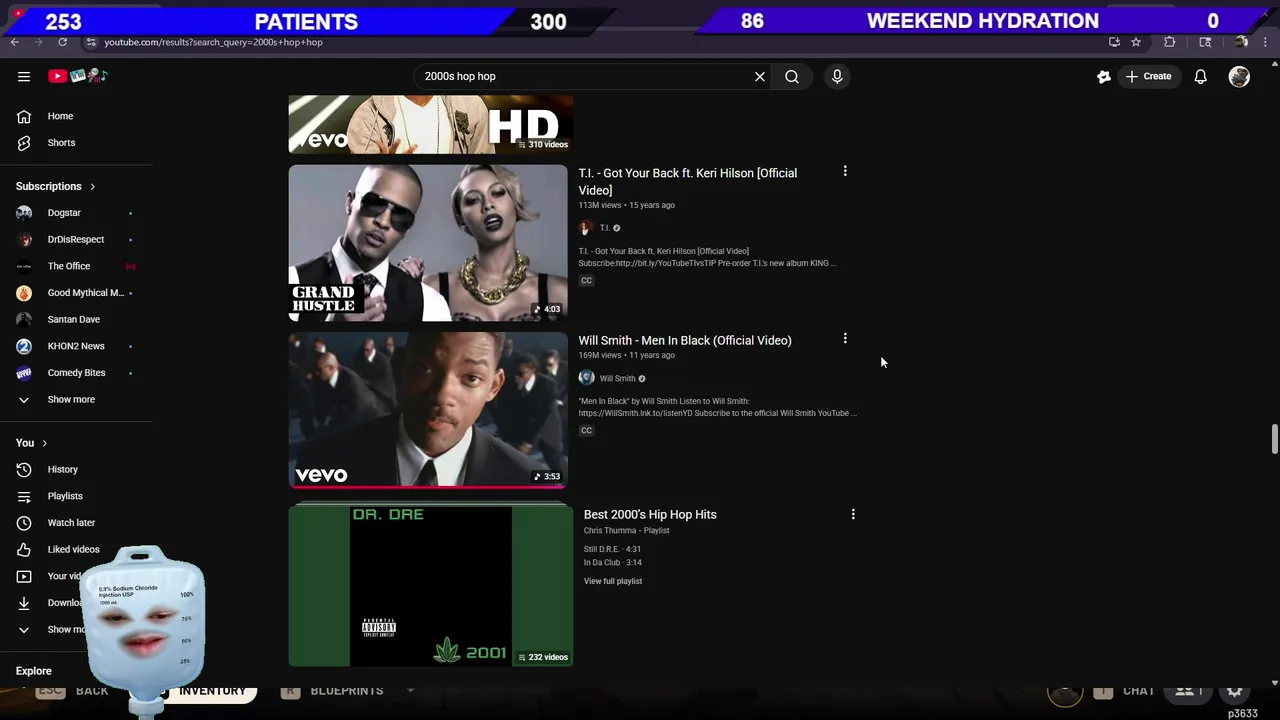
Task: Click the Watch later clock icon
Action: pyautogui.click(x=24, y=523)
